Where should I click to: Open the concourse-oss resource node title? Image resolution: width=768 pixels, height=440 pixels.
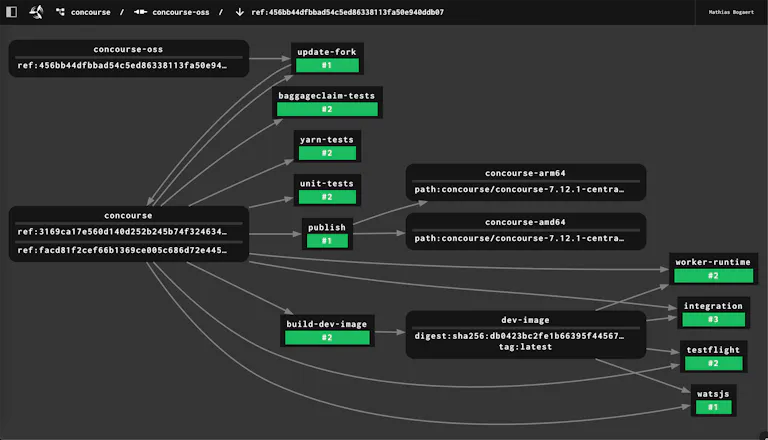(x=128, y=49)
